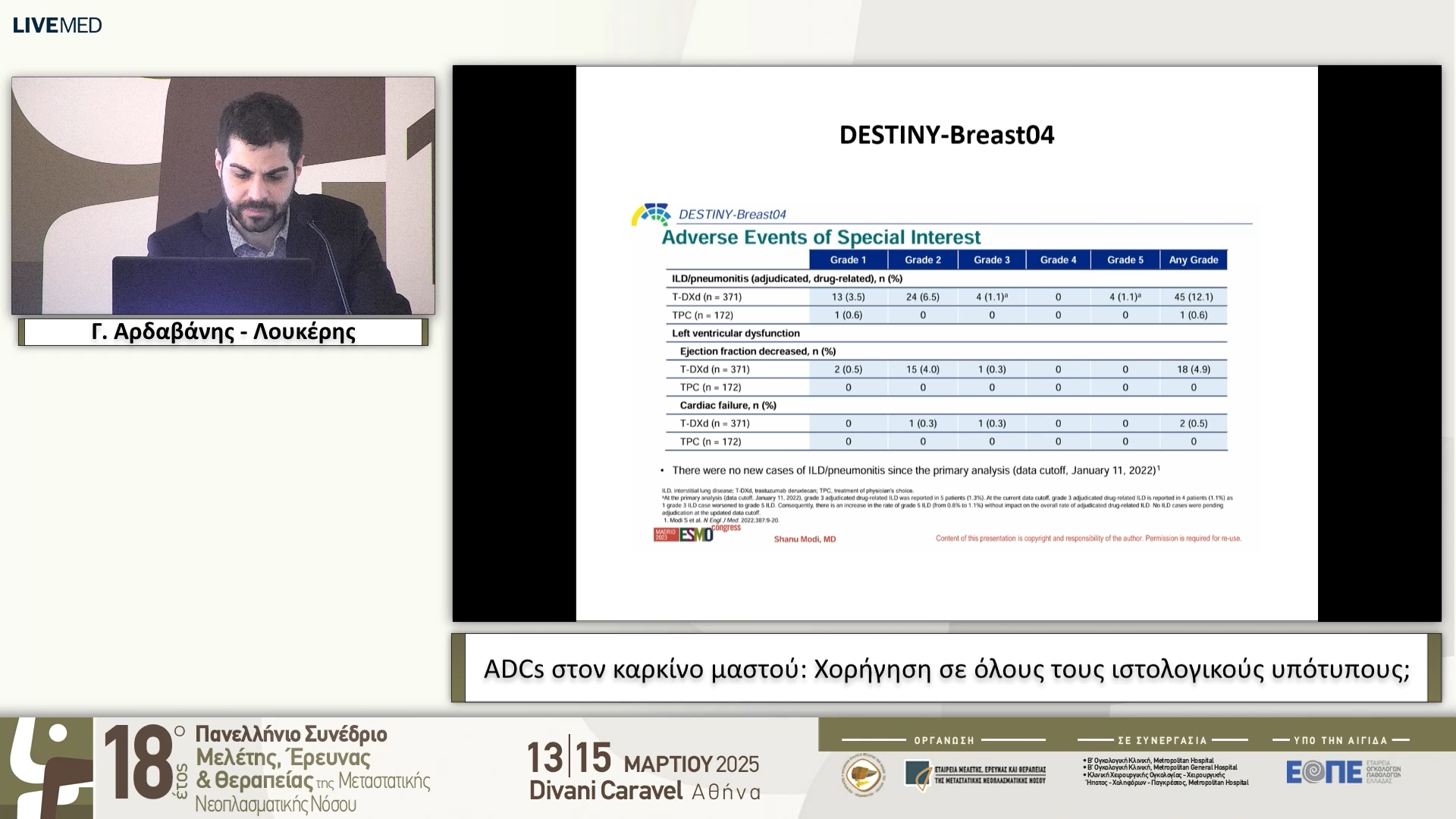Screen dimensions: 1456x819
Task: Click 'Cardiac failure, n (%)' row label
Action: (728, 406)
